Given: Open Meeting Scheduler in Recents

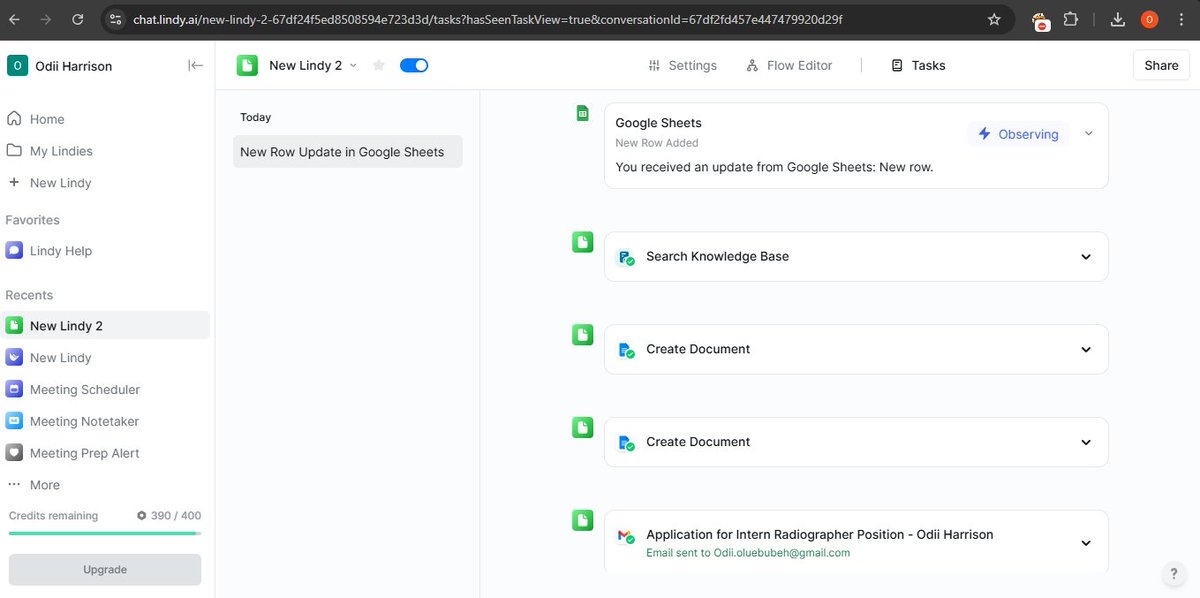Looking at the screenshot, I should (84, 390).
